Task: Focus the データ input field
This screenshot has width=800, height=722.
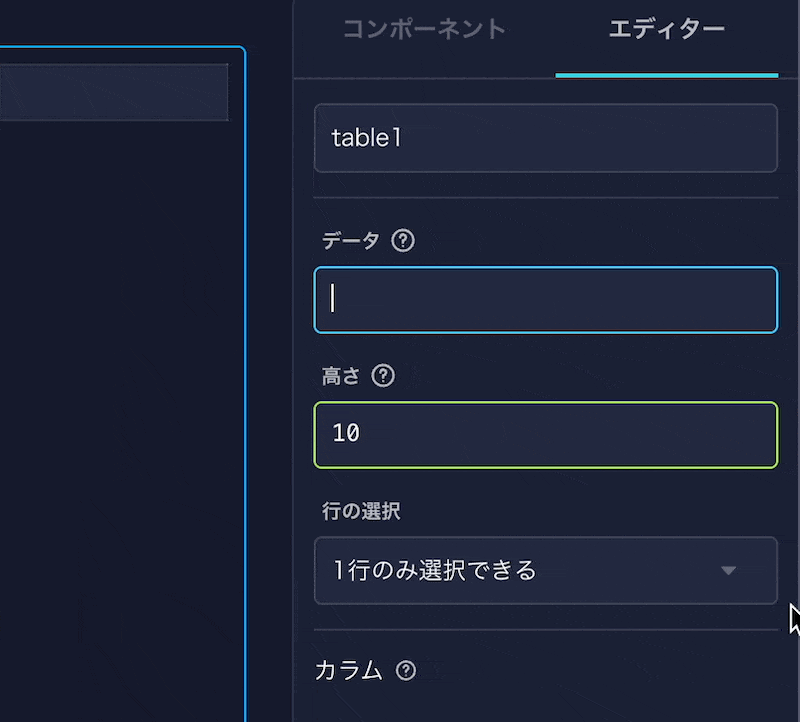Action: coord(545,300)
